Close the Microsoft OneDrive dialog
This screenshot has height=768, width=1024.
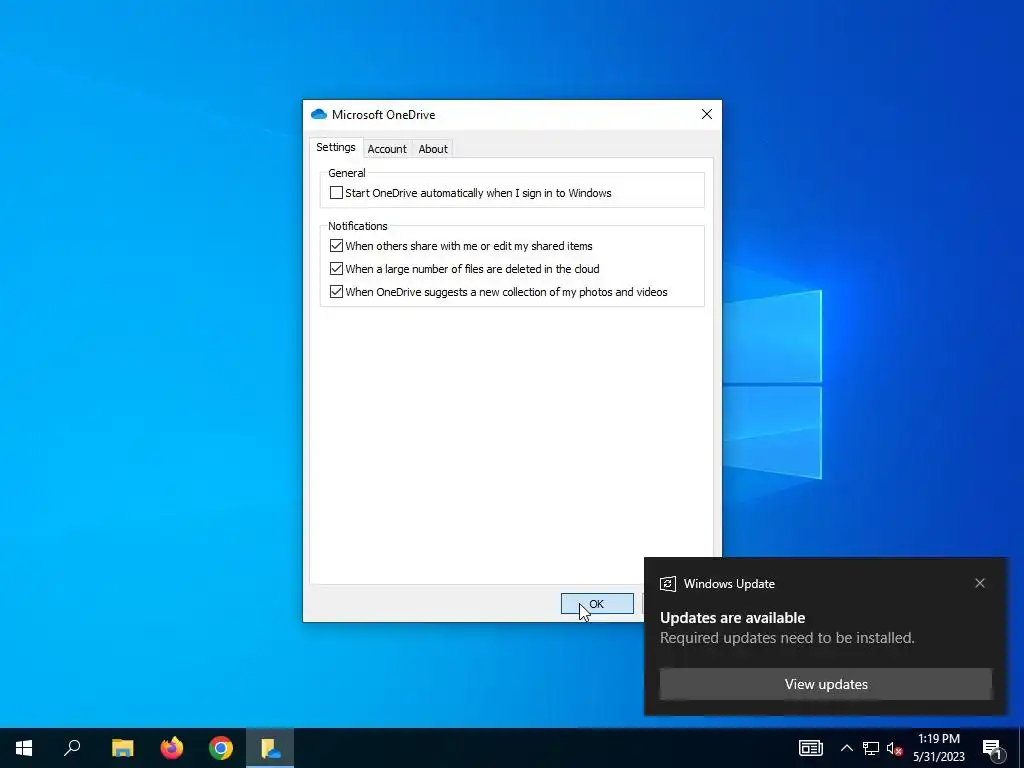(x=707, y=114)
